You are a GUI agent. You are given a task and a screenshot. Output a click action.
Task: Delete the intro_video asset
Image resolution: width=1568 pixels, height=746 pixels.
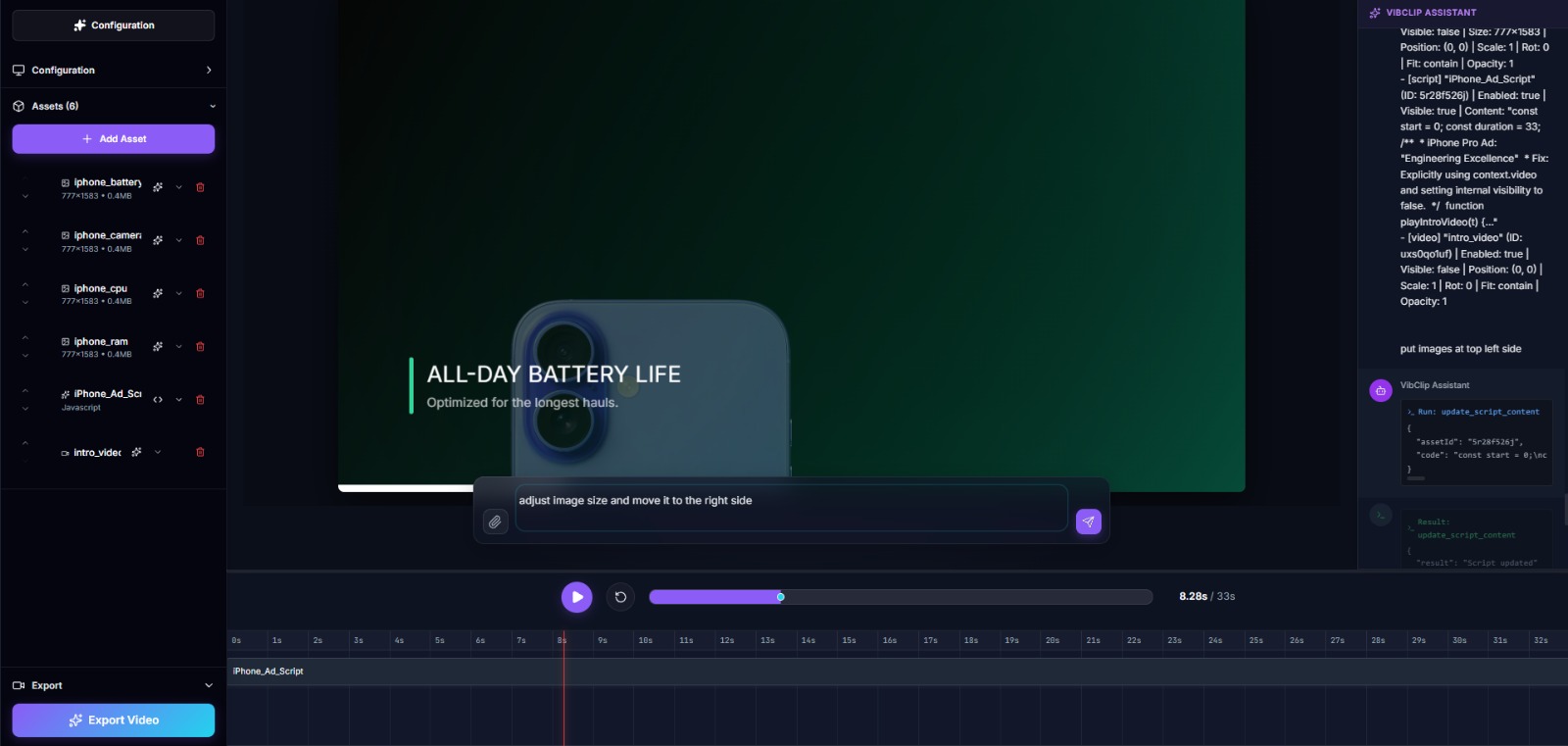(200, 452)
